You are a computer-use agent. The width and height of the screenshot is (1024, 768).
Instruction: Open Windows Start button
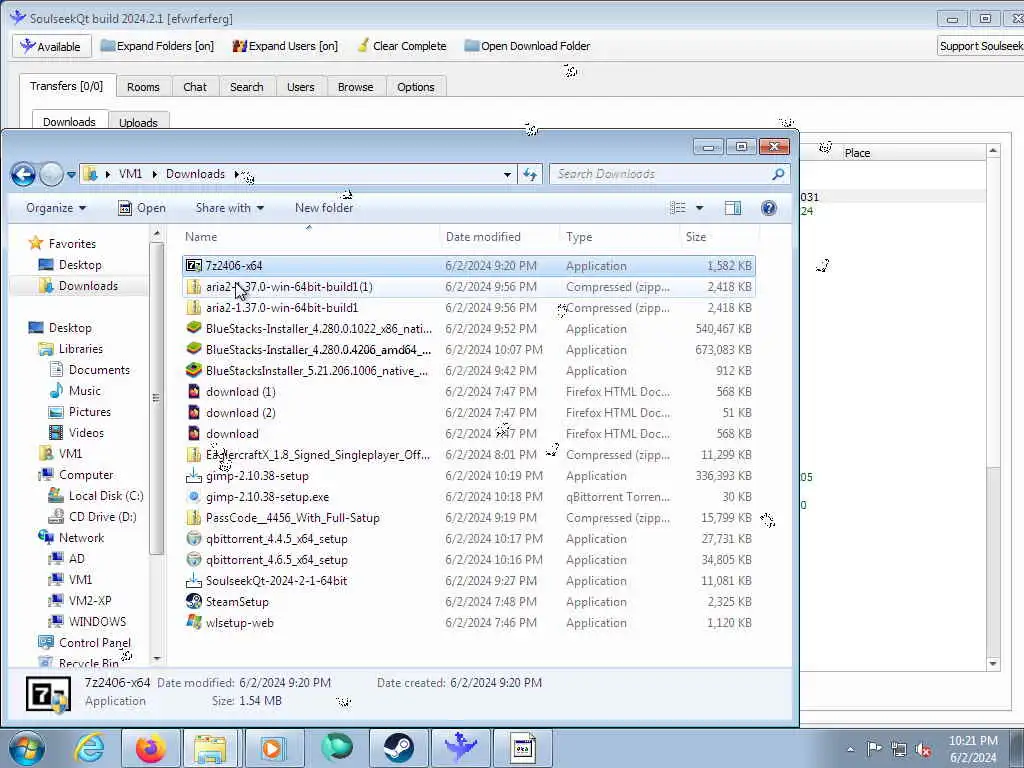pyautogui.click(x=27, y=748)
